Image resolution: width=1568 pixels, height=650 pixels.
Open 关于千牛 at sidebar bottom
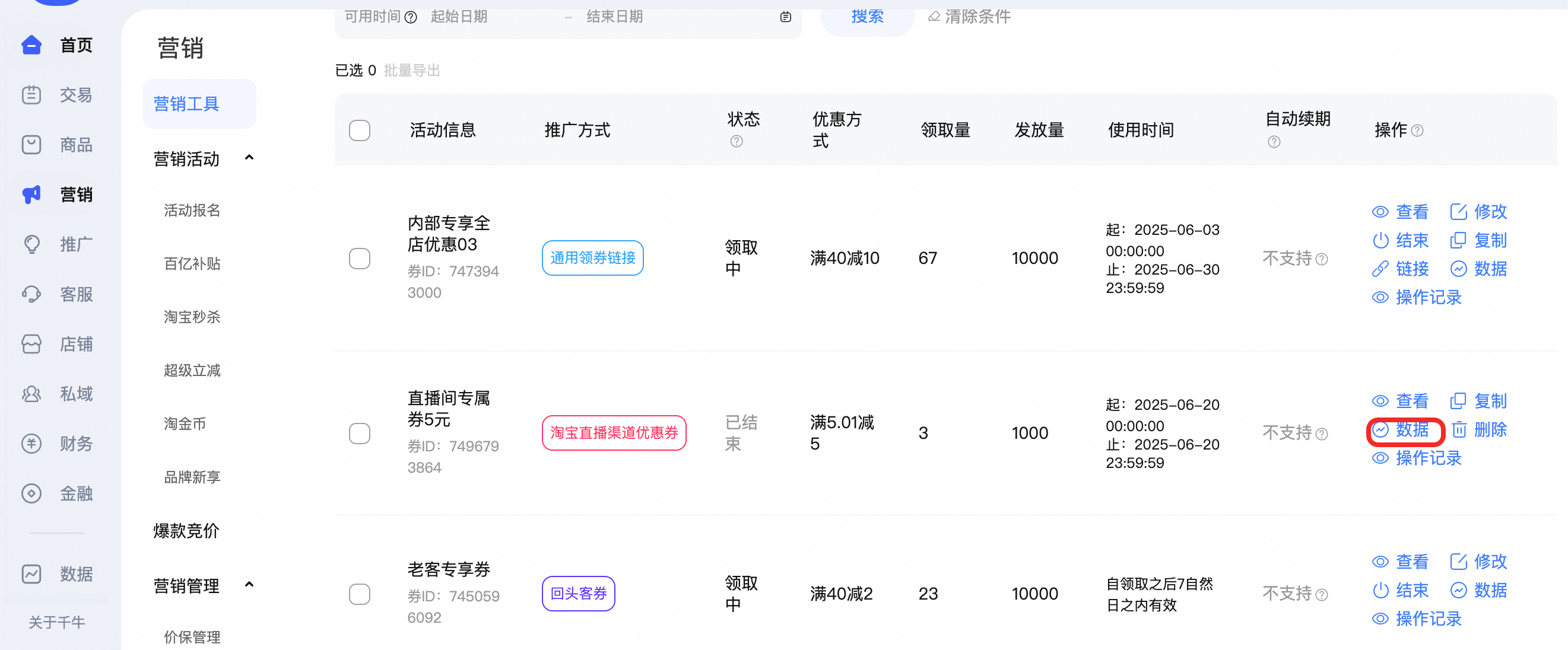[56, 622]
